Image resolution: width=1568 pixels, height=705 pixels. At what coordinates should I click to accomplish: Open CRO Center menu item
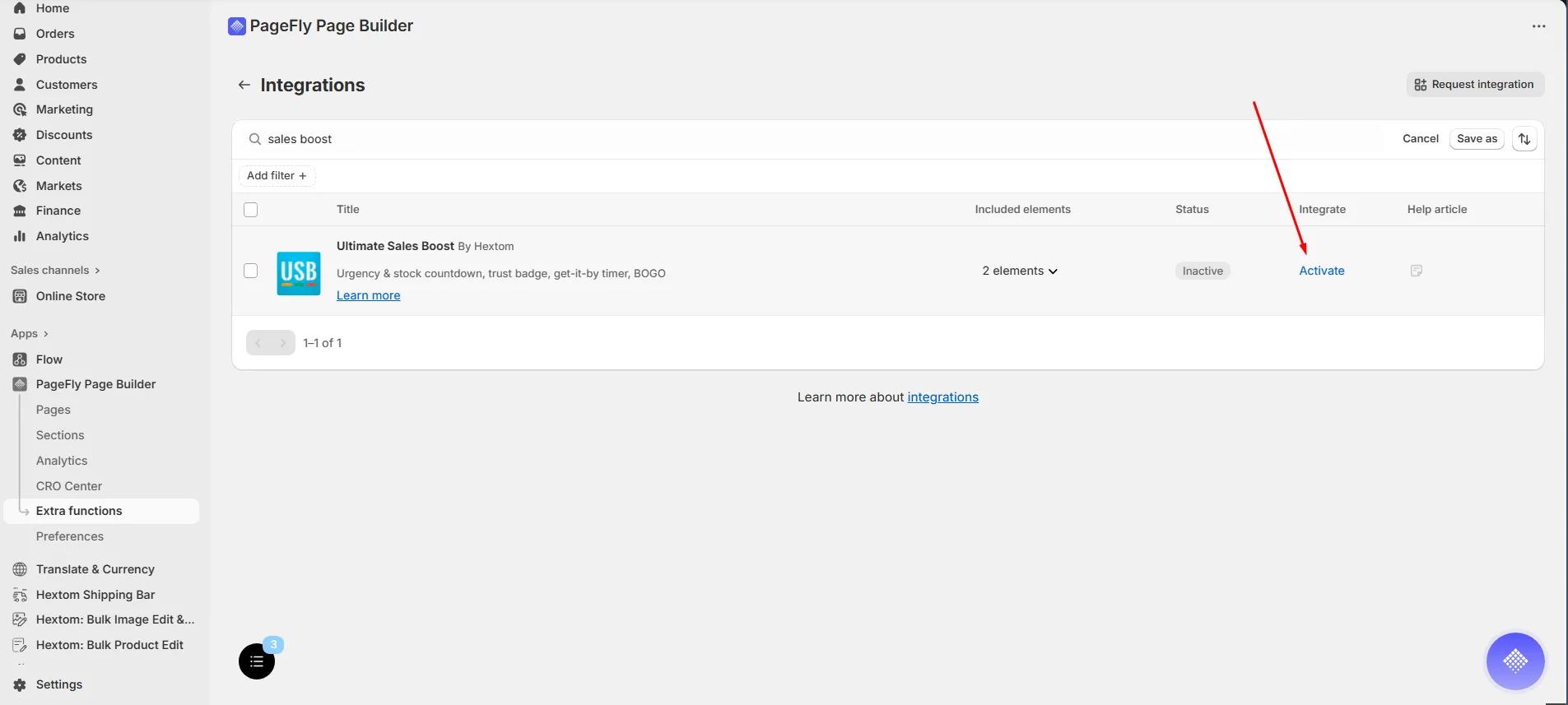click(69, 486)
